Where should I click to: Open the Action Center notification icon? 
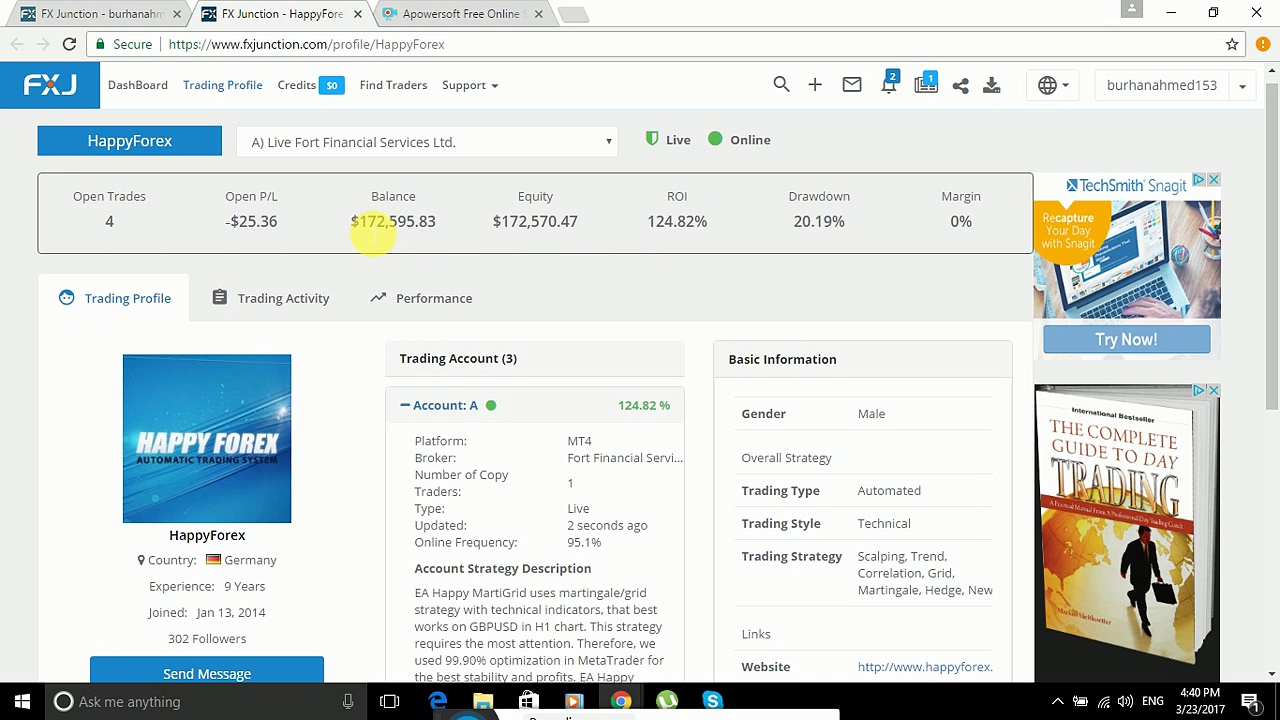(1250, 702)
